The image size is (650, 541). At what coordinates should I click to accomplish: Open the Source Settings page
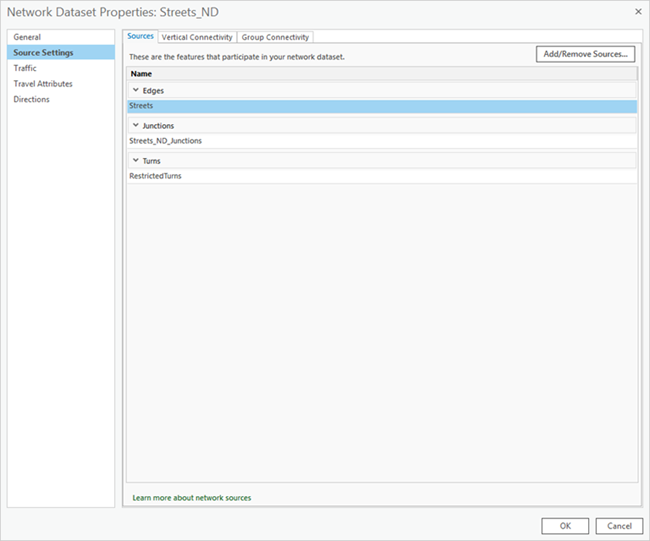(43, 53)
